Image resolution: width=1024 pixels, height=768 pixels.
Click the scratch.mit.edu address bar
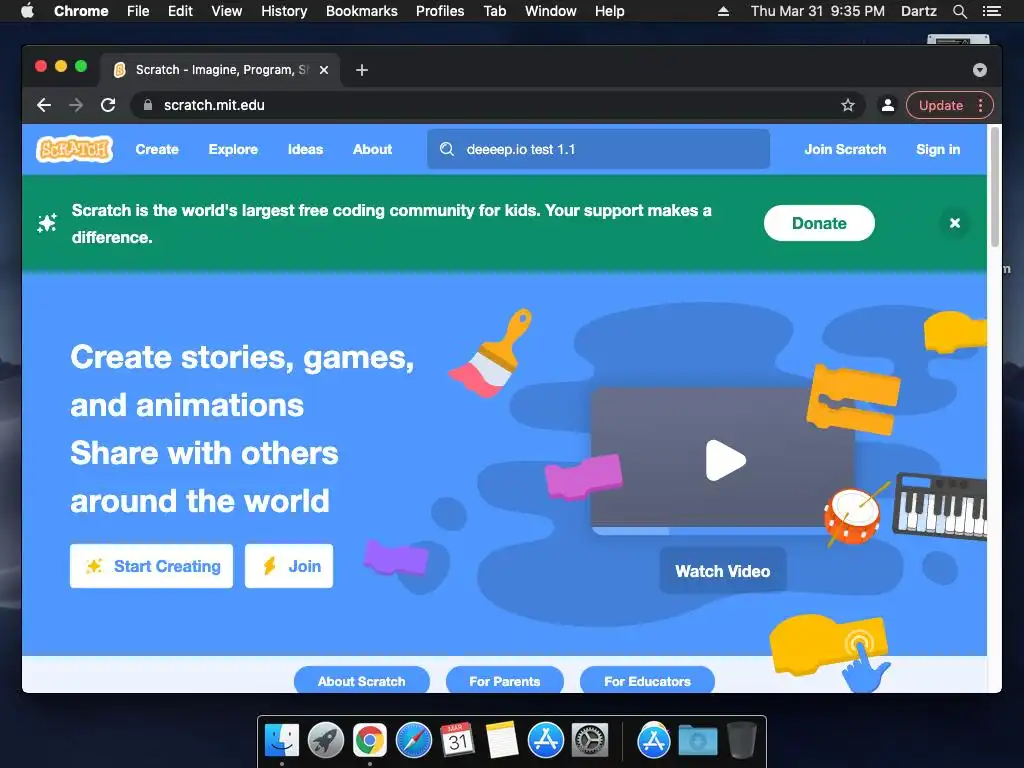pos(496,105)
